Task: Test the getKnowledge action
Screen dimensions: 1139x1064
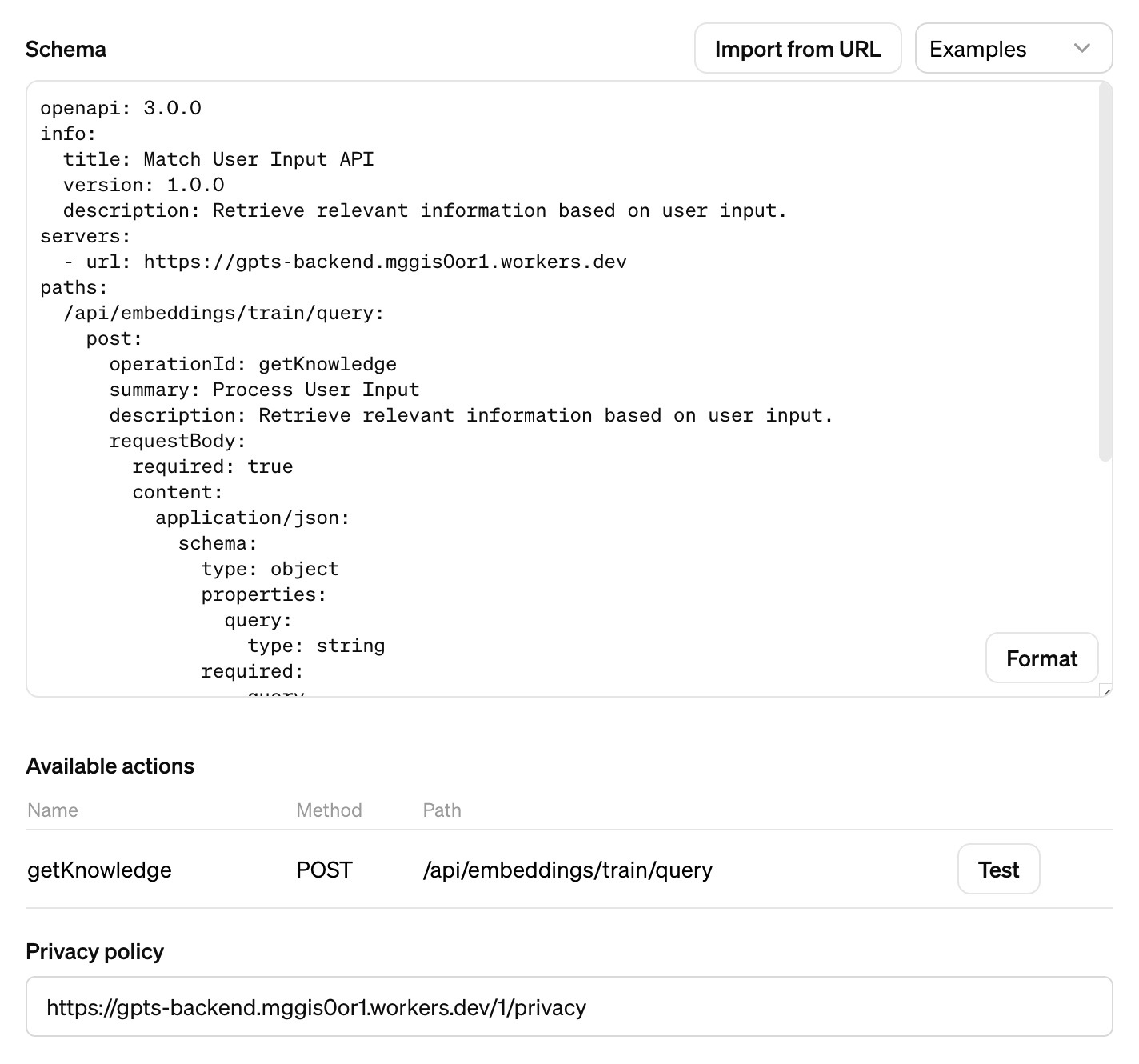Action: (x=997, y=870)
